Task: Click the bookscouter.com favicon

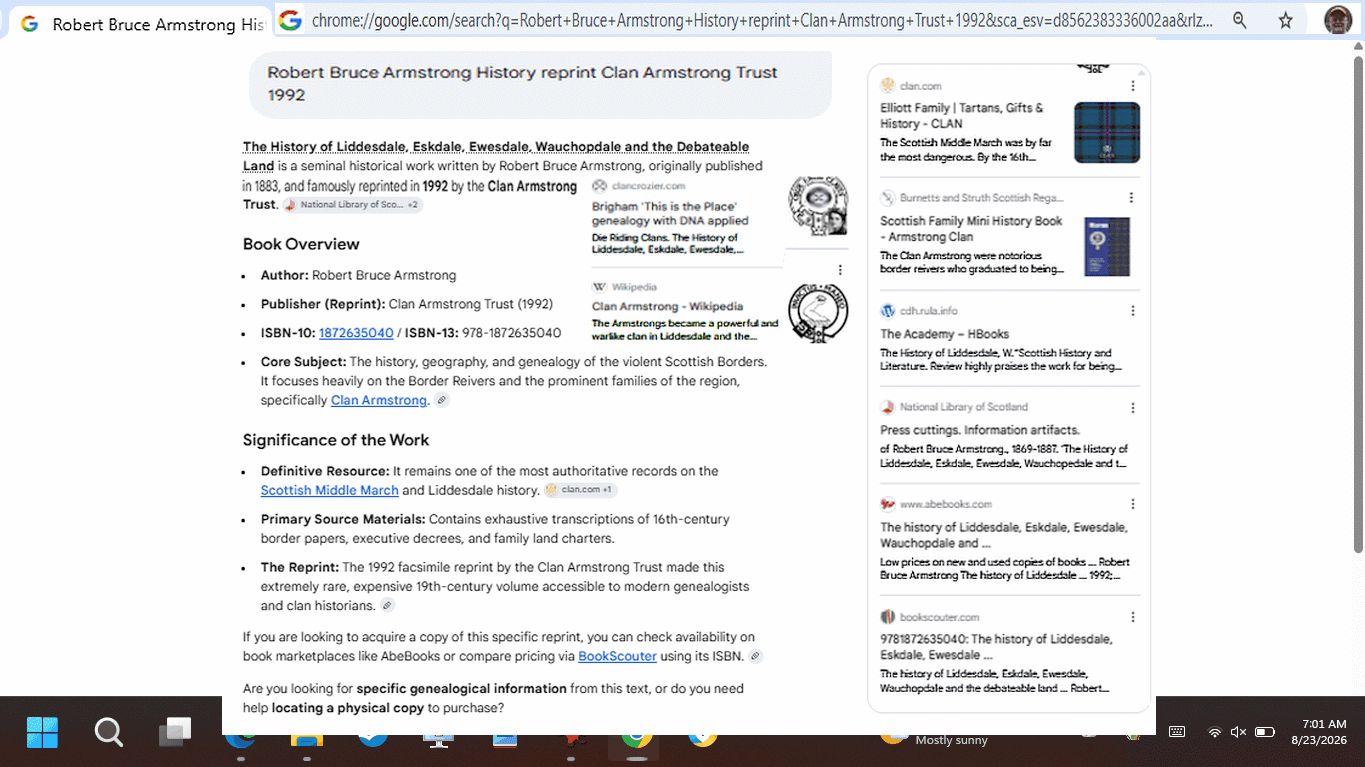Action: coord(887,617)
